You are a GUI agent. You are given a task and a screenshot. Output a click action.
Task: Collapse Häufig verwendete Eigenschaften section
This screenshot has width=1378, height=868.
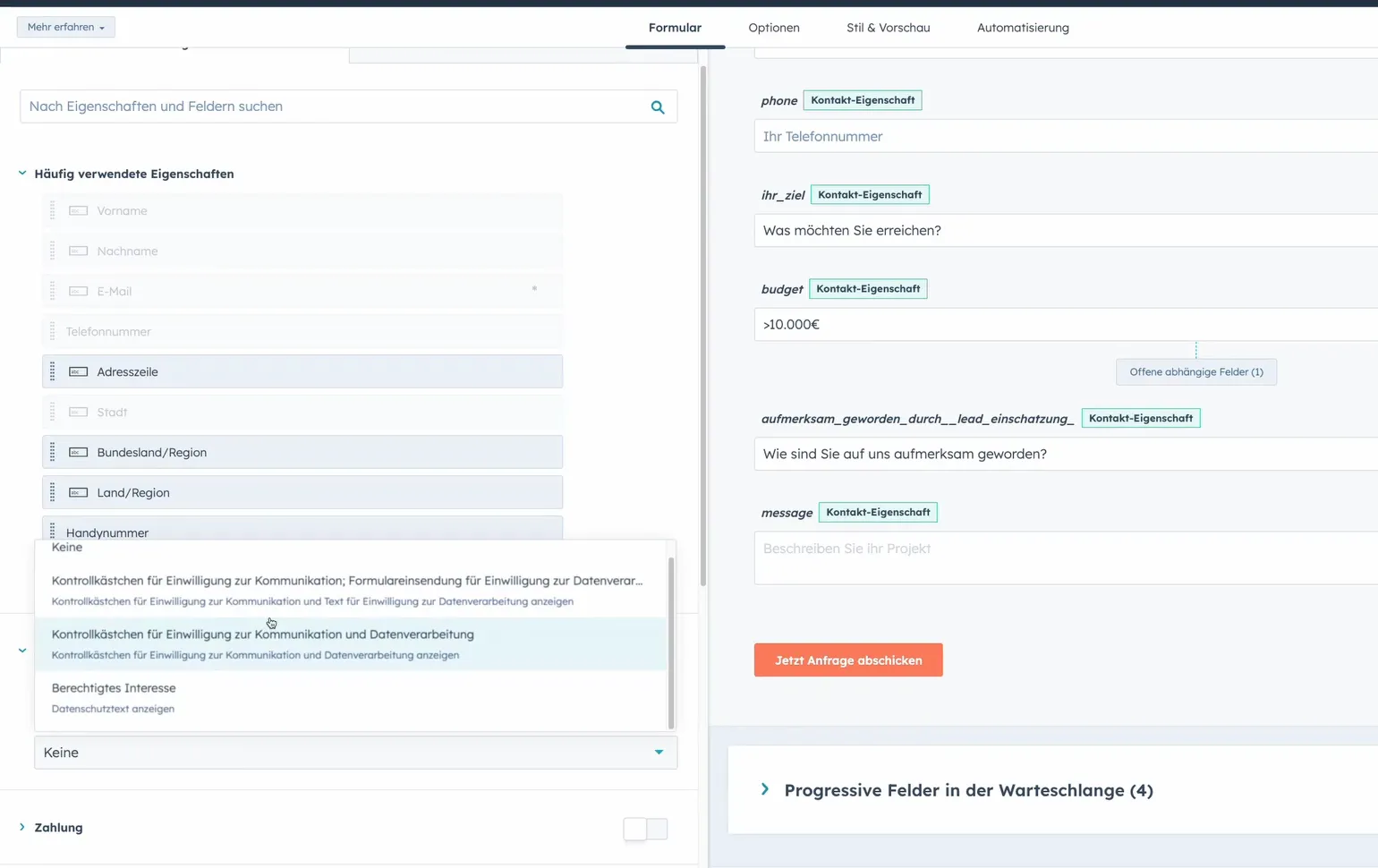coord(22,174)
